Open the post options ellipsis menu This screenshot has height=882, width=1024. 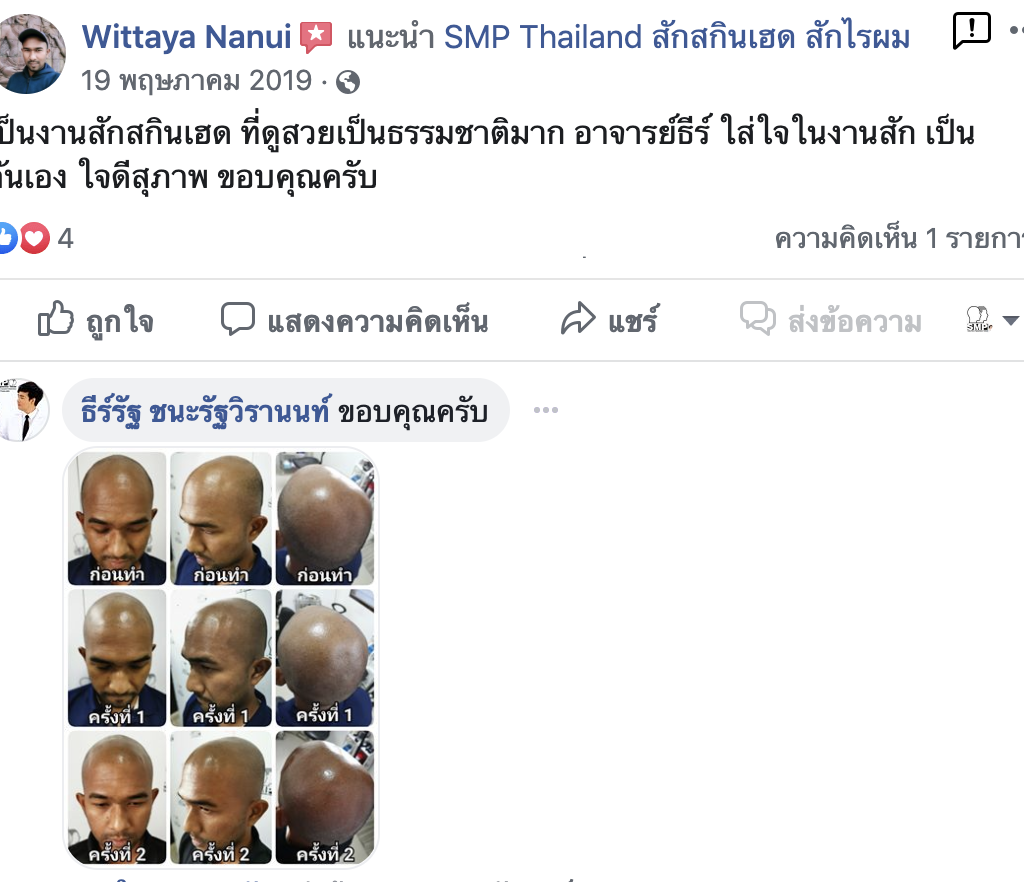coord(1016,30)
